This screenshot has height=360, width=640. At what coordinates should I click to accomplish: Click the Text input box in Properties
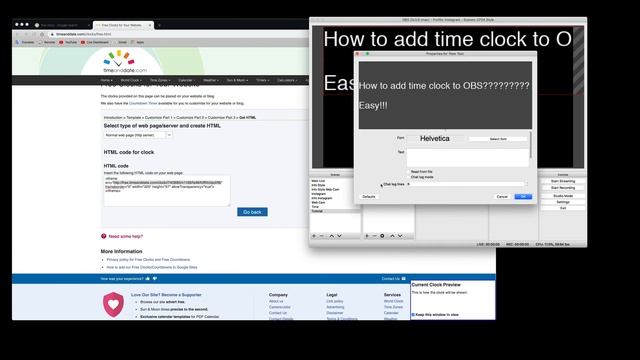pyautogui.click(x=467, y=157)
